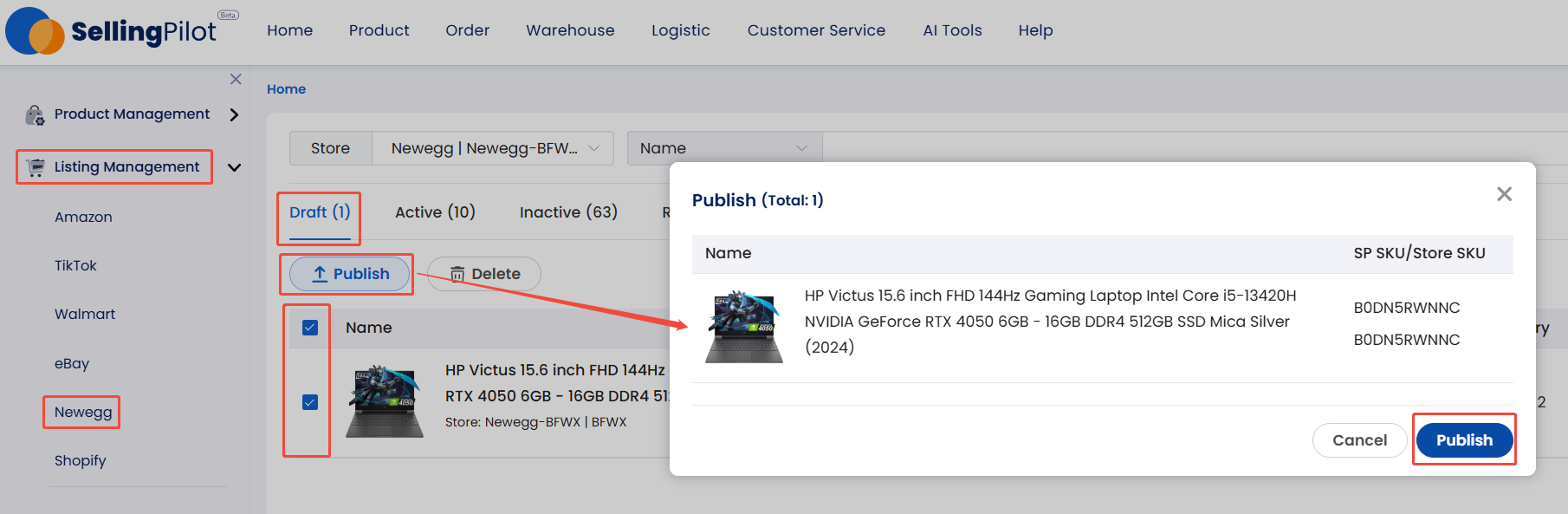
Task: Close the Publish dialog with X
Action: [1505, 194]
